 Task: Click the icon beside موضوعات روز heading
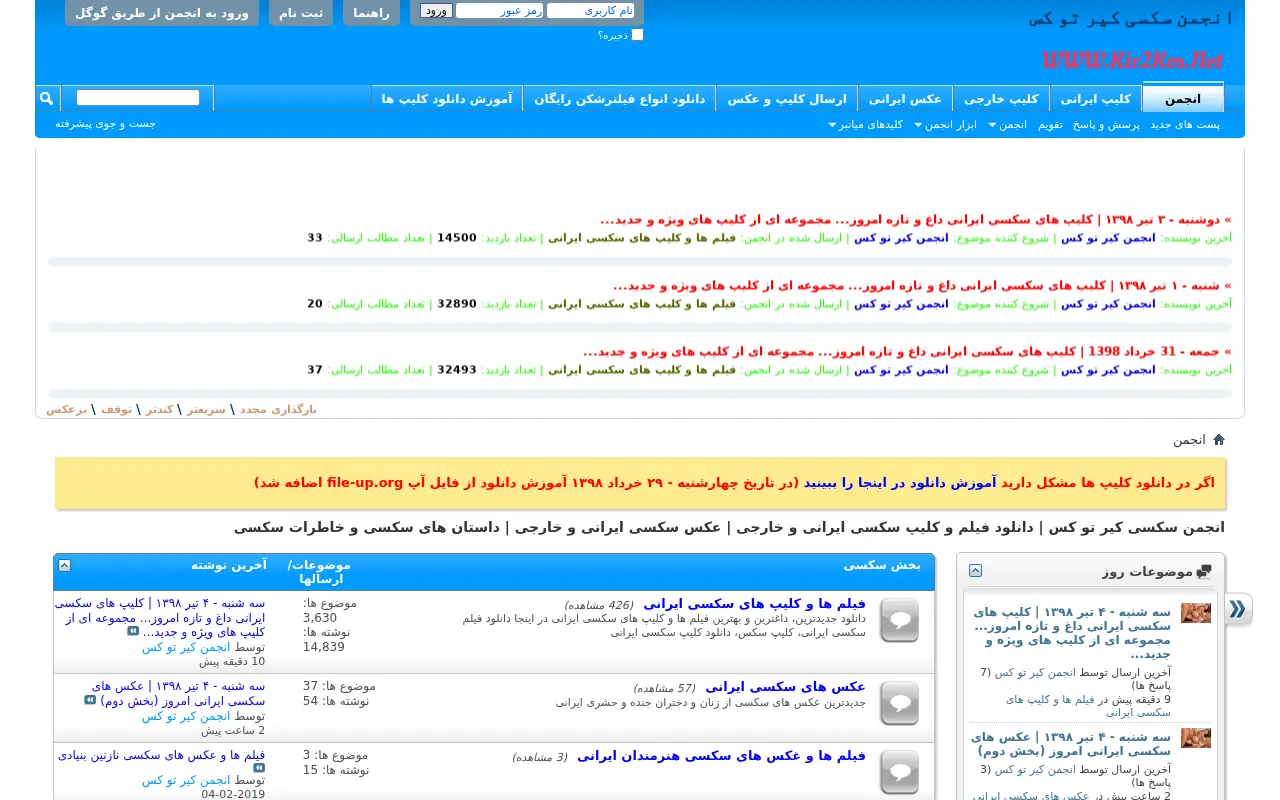[1203, 572]
